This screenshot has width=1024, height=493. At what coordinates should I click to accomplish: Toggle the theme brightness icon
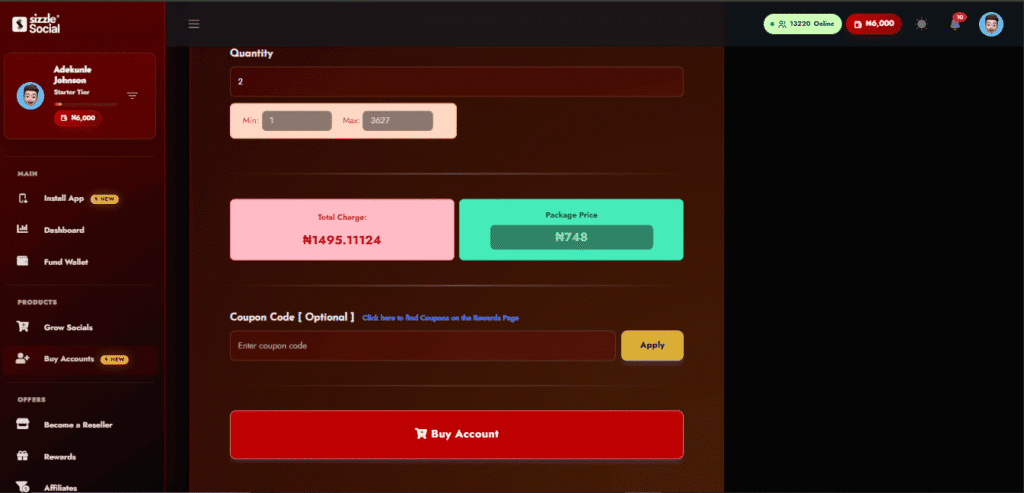click(x=921, y=24)
